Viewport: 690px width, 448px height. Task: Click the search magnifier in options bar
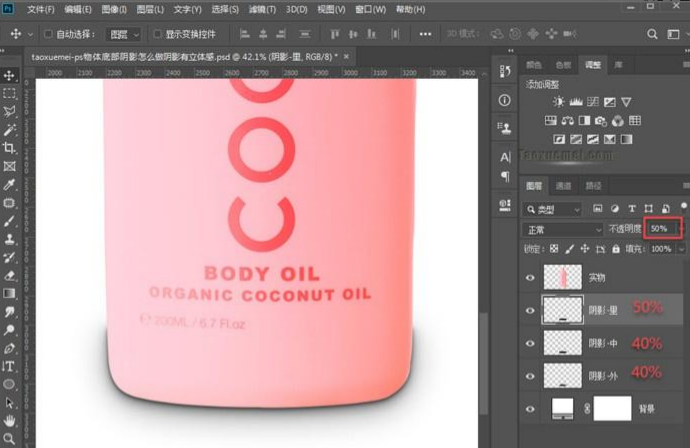coord(652,34)
